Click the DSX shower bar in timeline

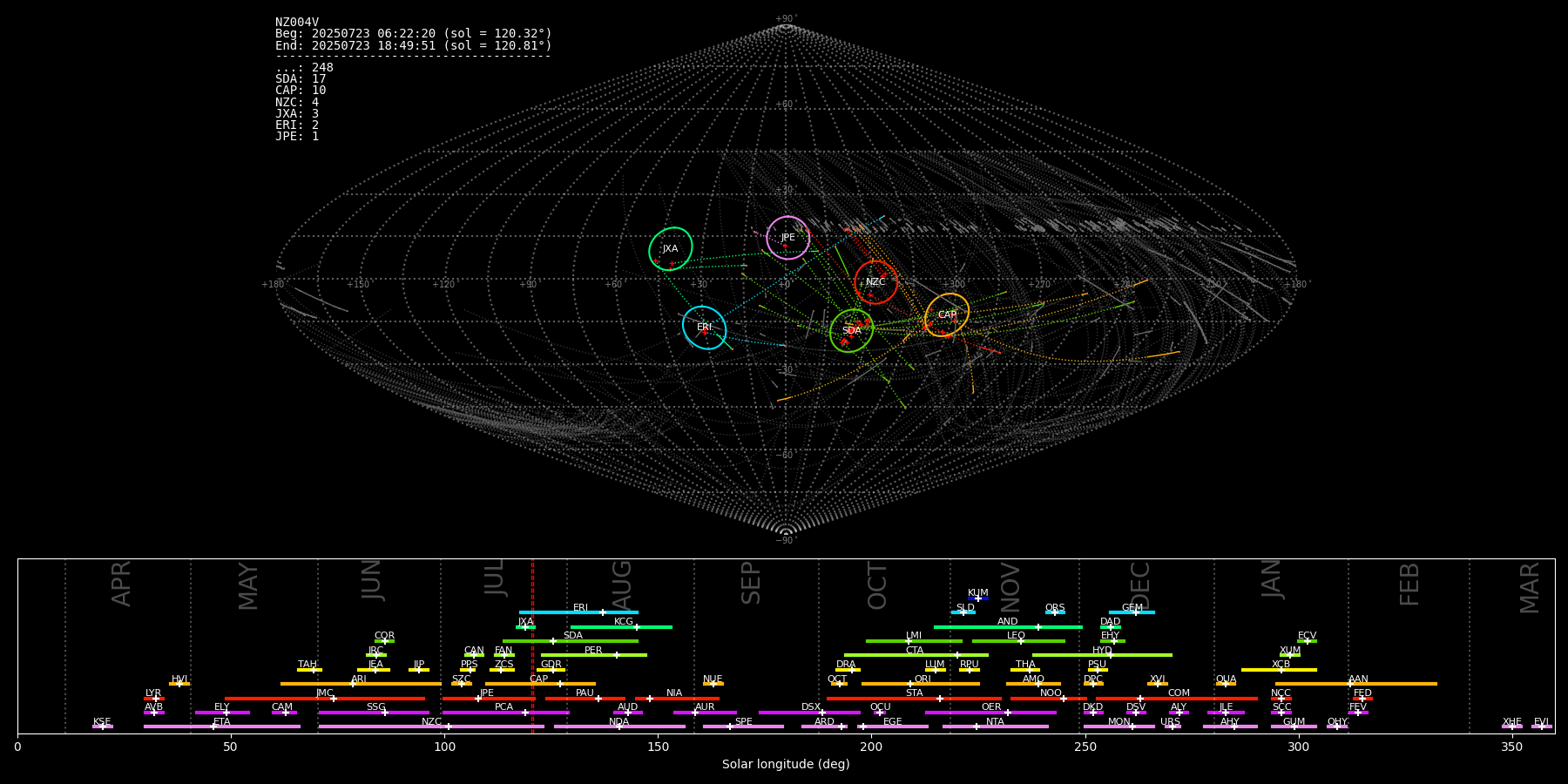point(809,713)
